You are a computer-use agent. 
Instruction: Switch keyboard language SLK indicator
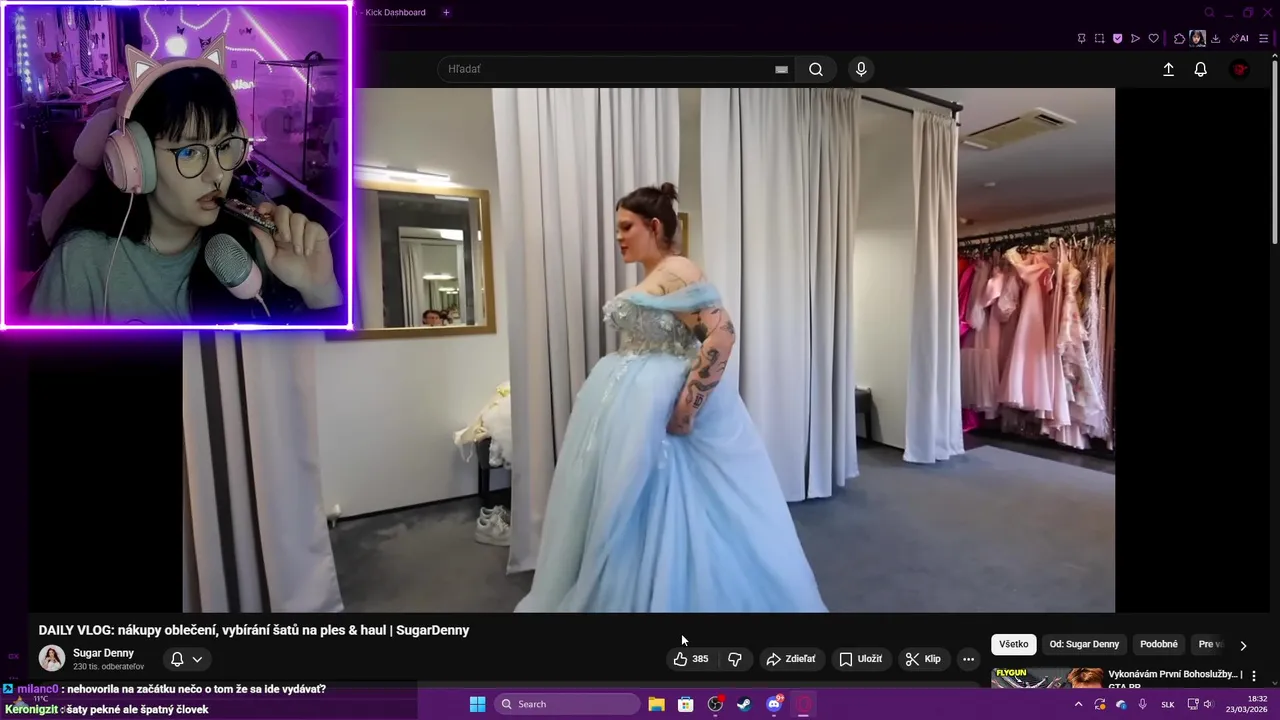point(1168,704)
